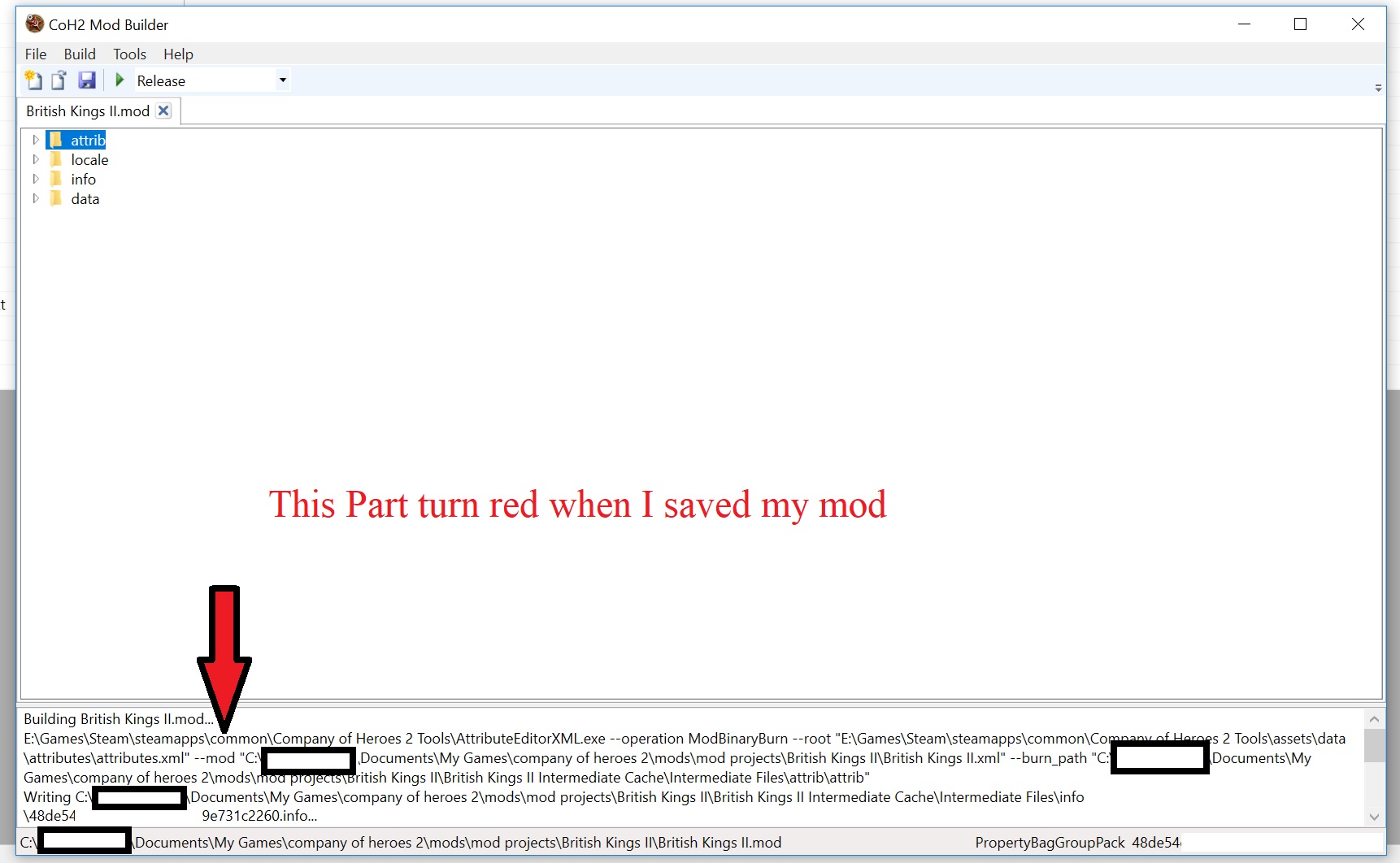The width and height of the screenshot is (1400, 863).
Task: Click the locale folder icon
Action: coord(56,159)
